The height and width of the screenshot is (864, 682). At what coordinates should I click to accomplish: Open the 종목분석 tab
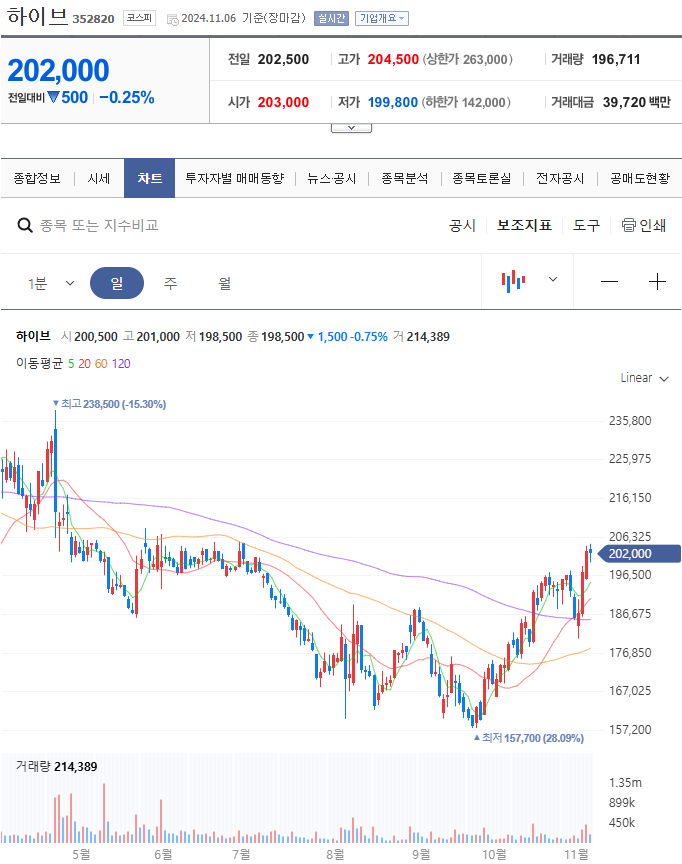click(x=404, y=178)
